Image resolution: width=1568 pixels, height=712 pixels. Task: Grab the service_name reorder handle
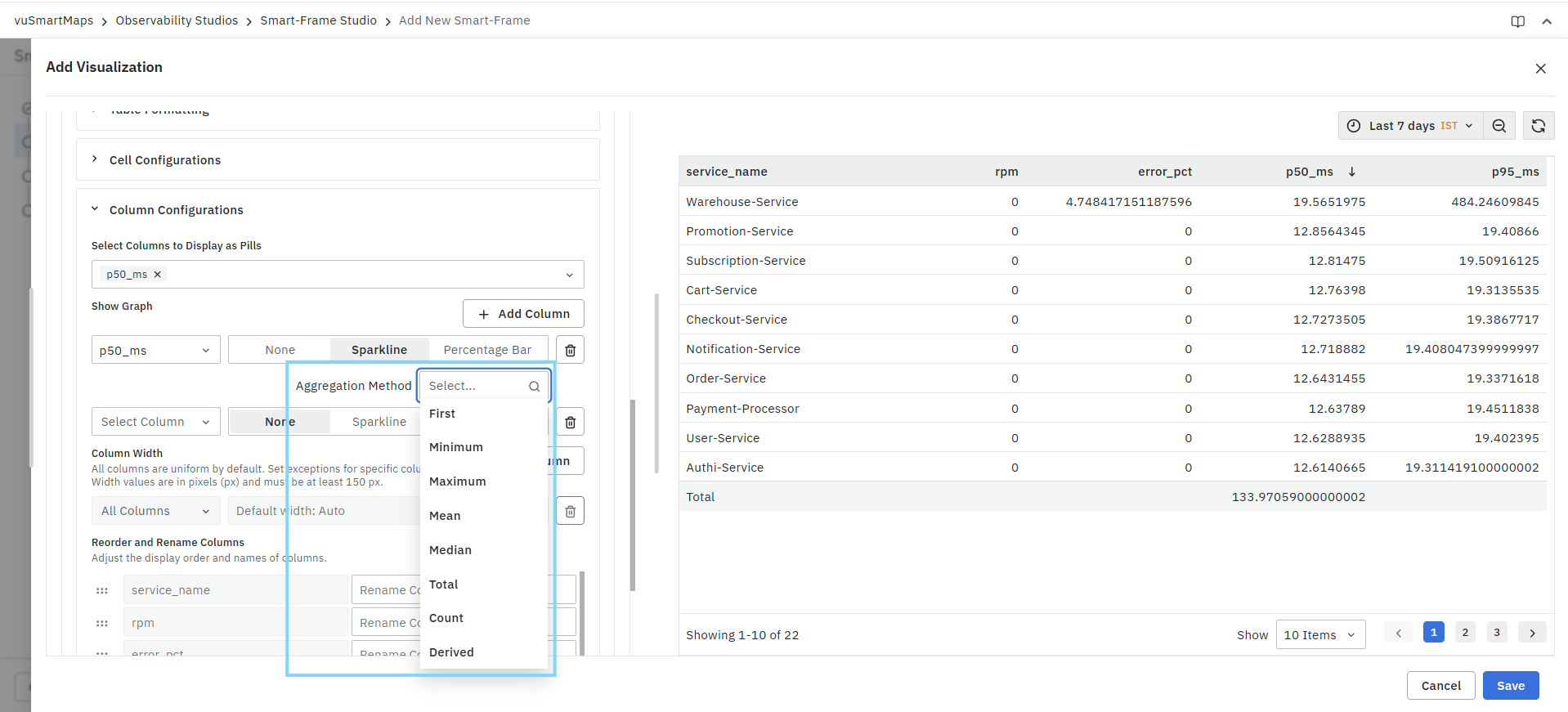pos(102,590)
